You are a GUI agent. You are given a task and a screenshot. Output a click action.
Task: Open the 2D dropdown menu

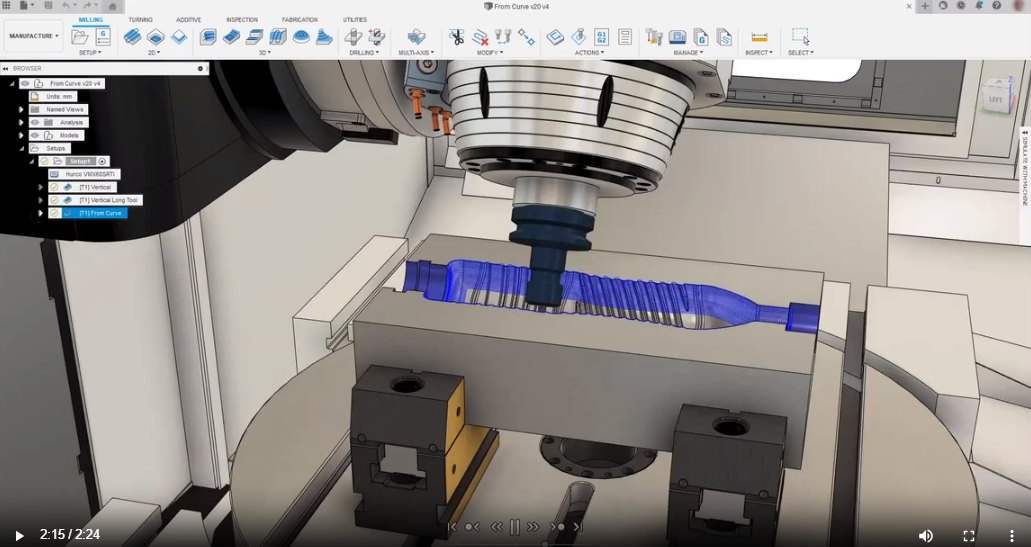click(154, 53)
